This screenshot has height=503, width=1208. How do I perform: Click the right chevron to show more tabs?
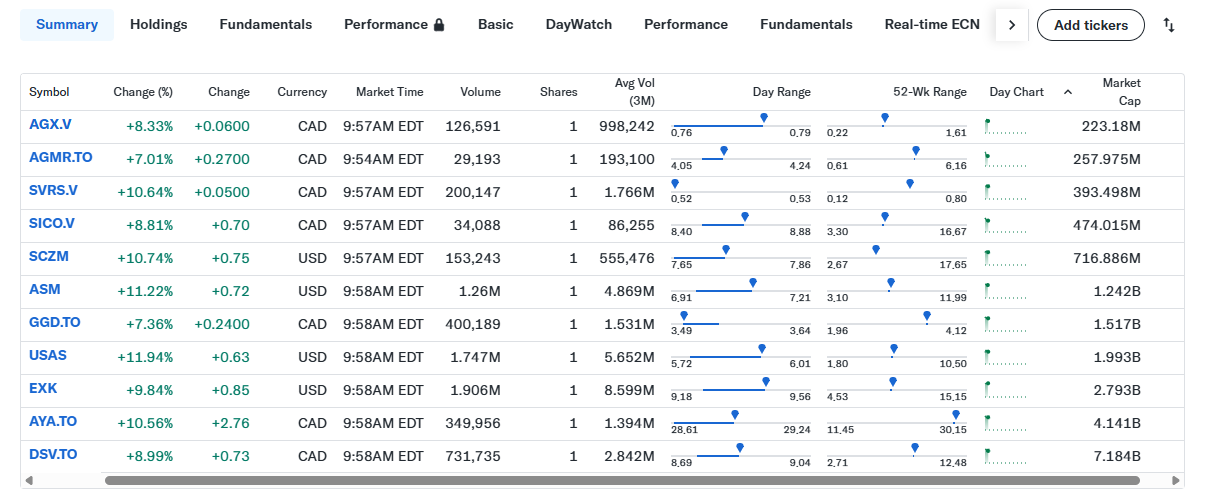pos(1012,25)
